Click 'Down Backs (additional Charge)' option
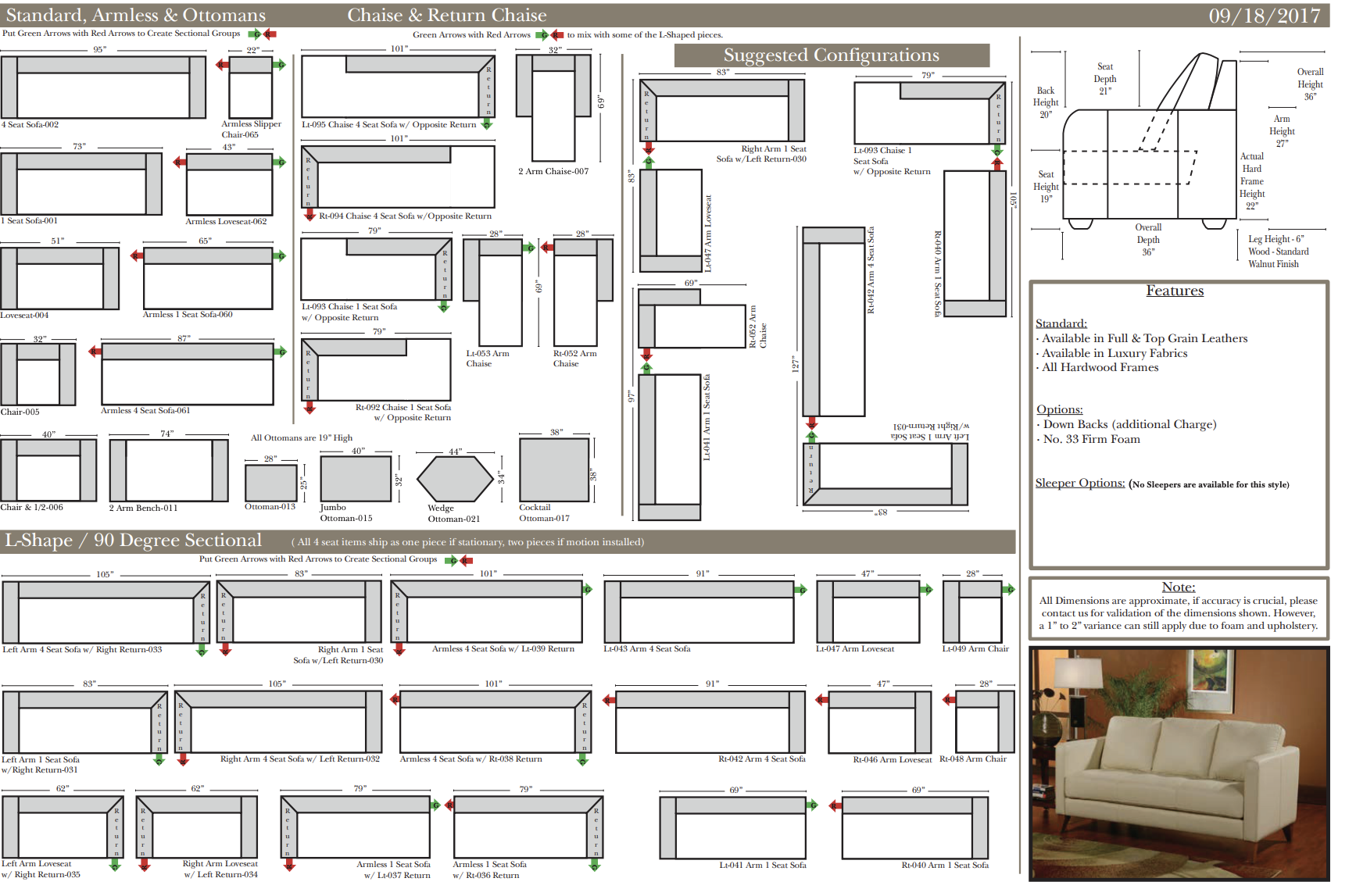This screenshot has height=896, width=1356. tap(1129, 424)
